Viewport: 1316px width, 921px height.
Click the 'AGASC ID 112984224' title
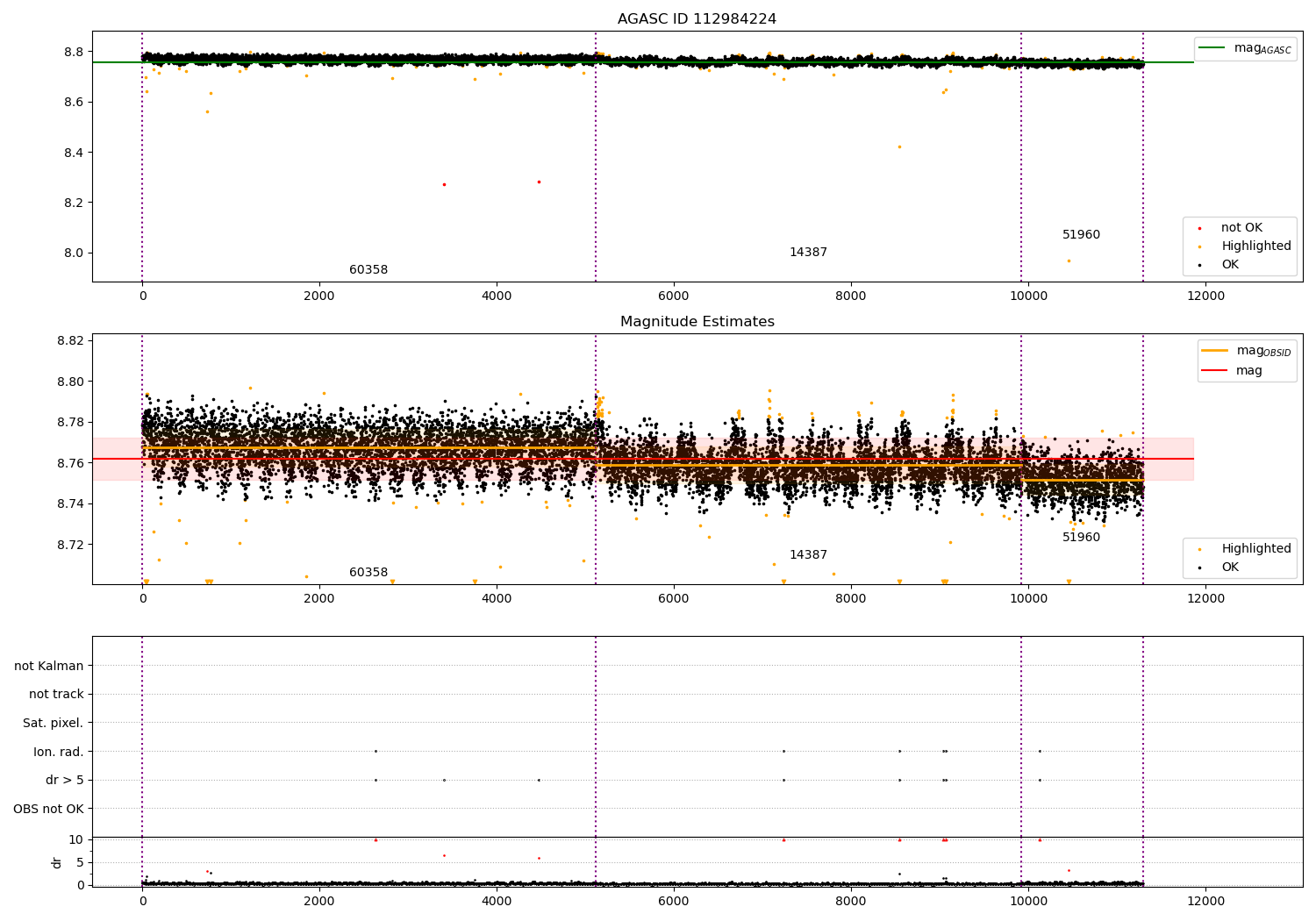coord(697,19)
